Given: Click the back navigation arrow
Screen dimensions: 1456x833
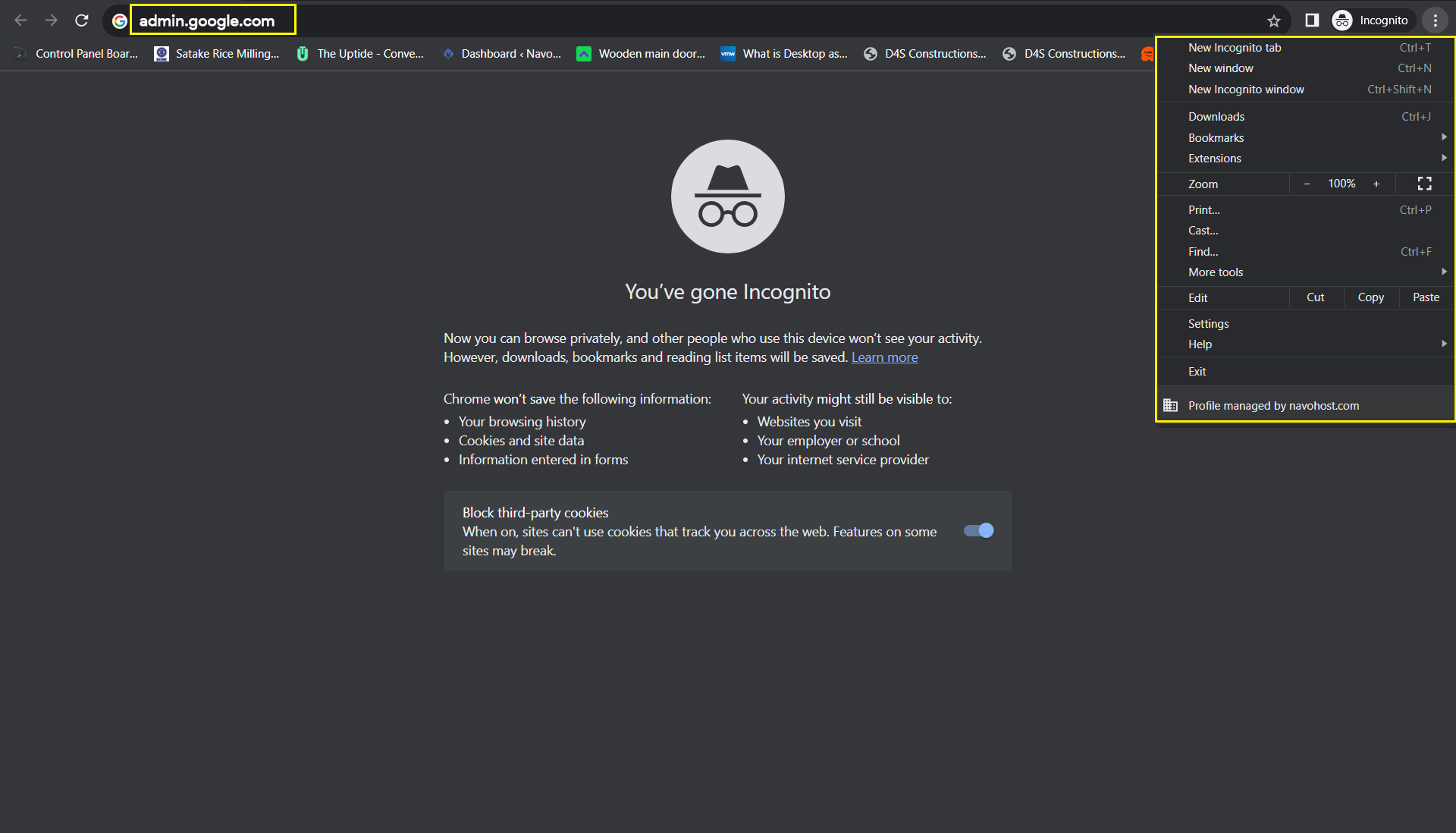Looking at the screenshot, I should point(21,20).
